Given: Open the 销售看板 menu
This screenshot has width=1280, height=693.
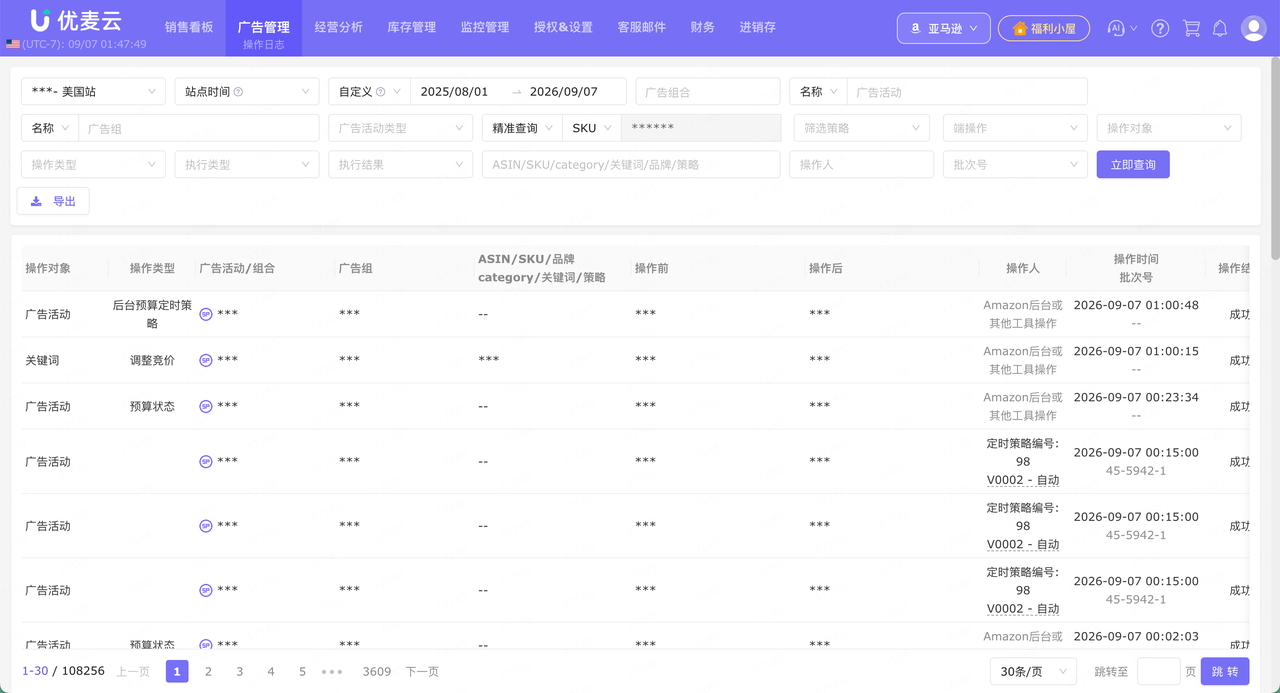Looking at the screenshot, I should (x=189, y=28).
